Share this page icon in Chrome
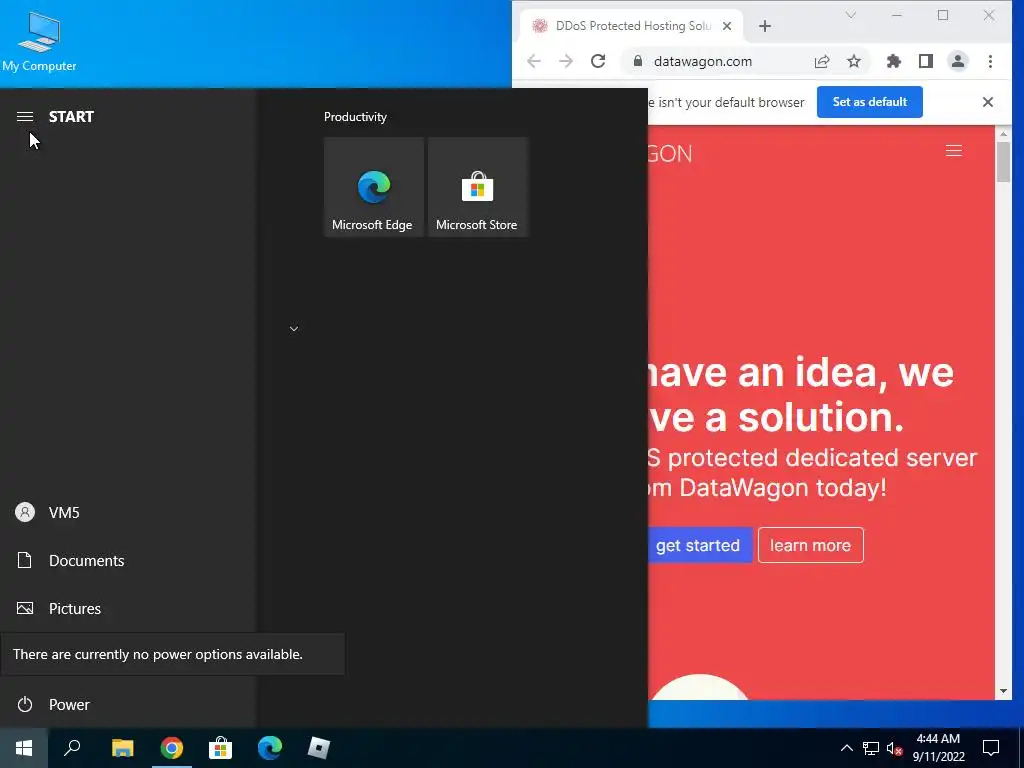Viewport: 1024px width, 768px height. point(822,61)
